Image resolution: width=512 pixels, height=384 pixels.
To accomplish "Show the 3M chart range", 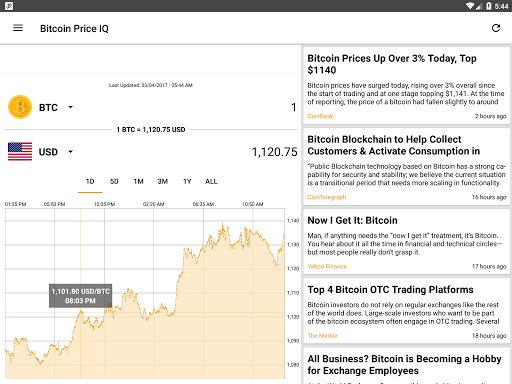I will coord(163,182).
